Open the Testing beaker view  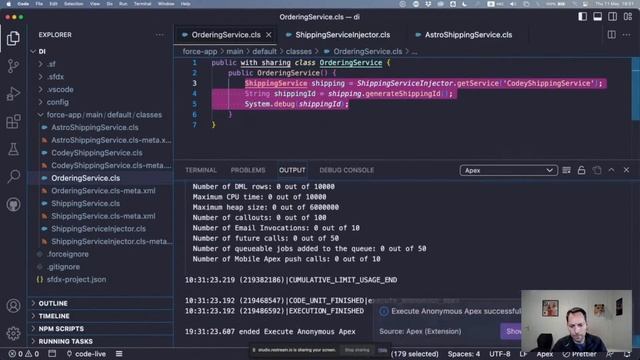13,149
